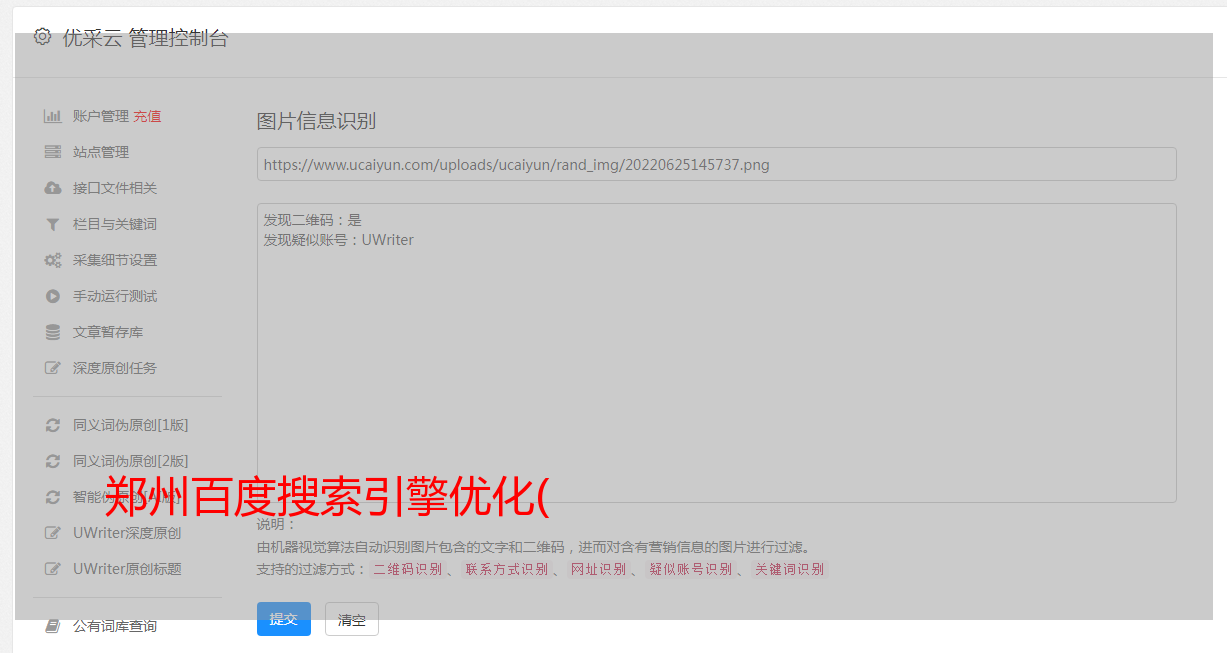The height and width of the screenshot is (653, 1227).
Task: Open 深度原创任务 menu item
Action: [115, 368]
